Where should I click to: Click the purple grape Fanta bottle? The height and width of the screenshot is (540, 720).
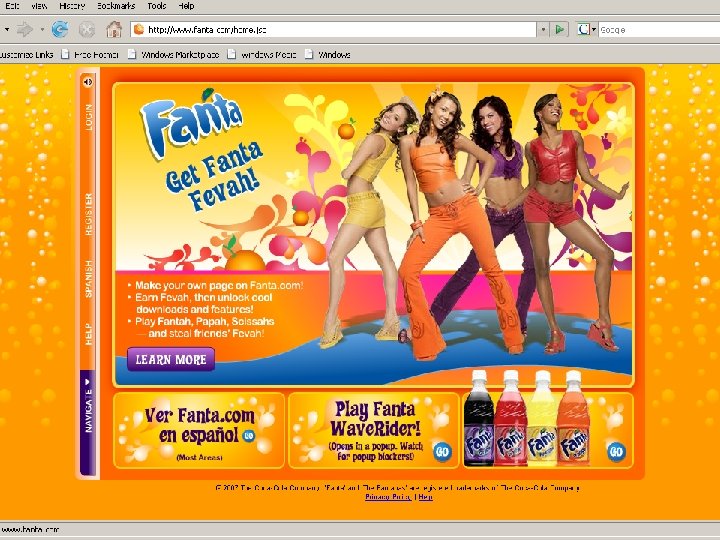point(479,418)
